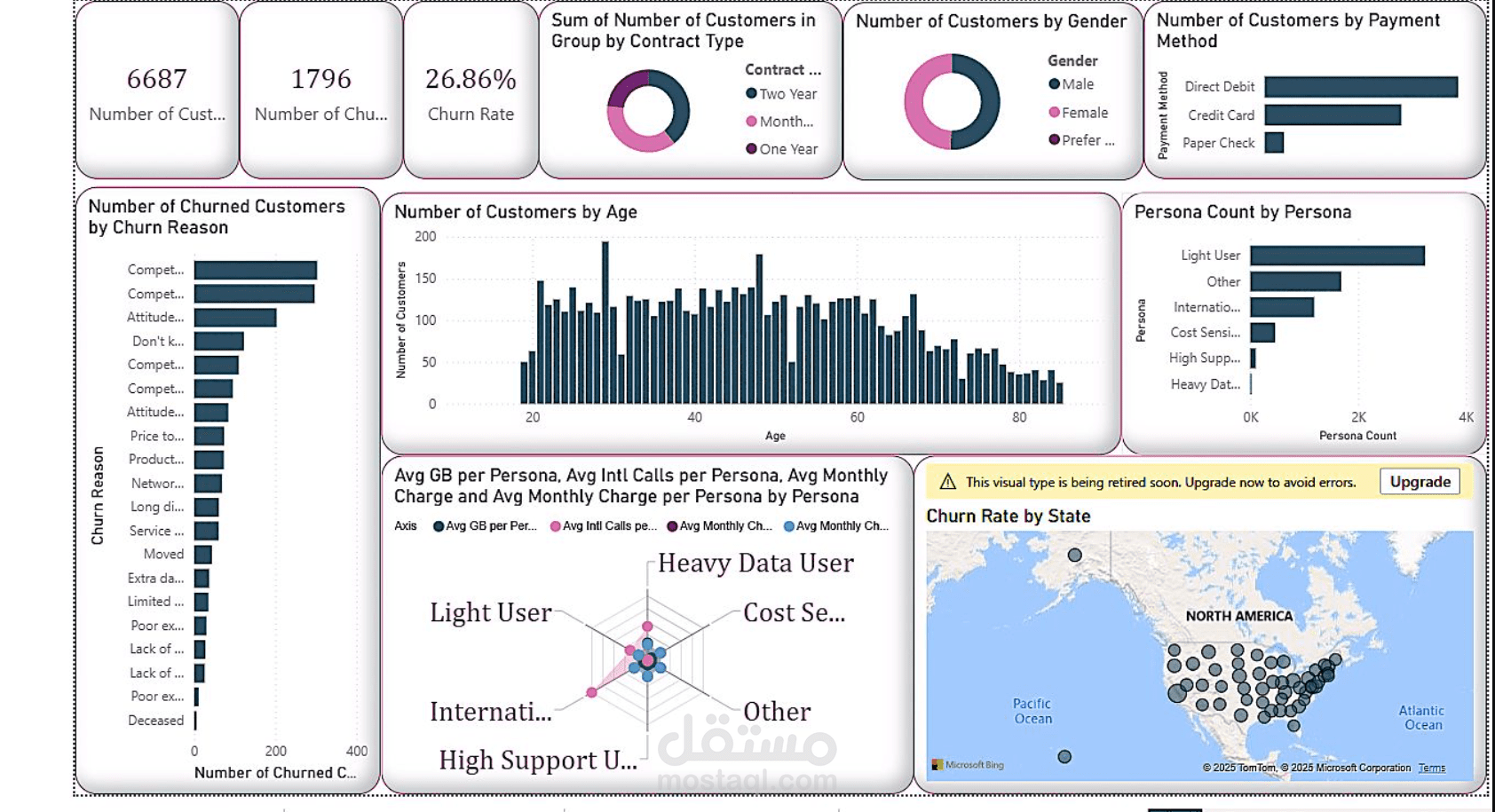Click the Price to... churn reason bar
The width and height of the screenshot is (1495, 812).
209,436
